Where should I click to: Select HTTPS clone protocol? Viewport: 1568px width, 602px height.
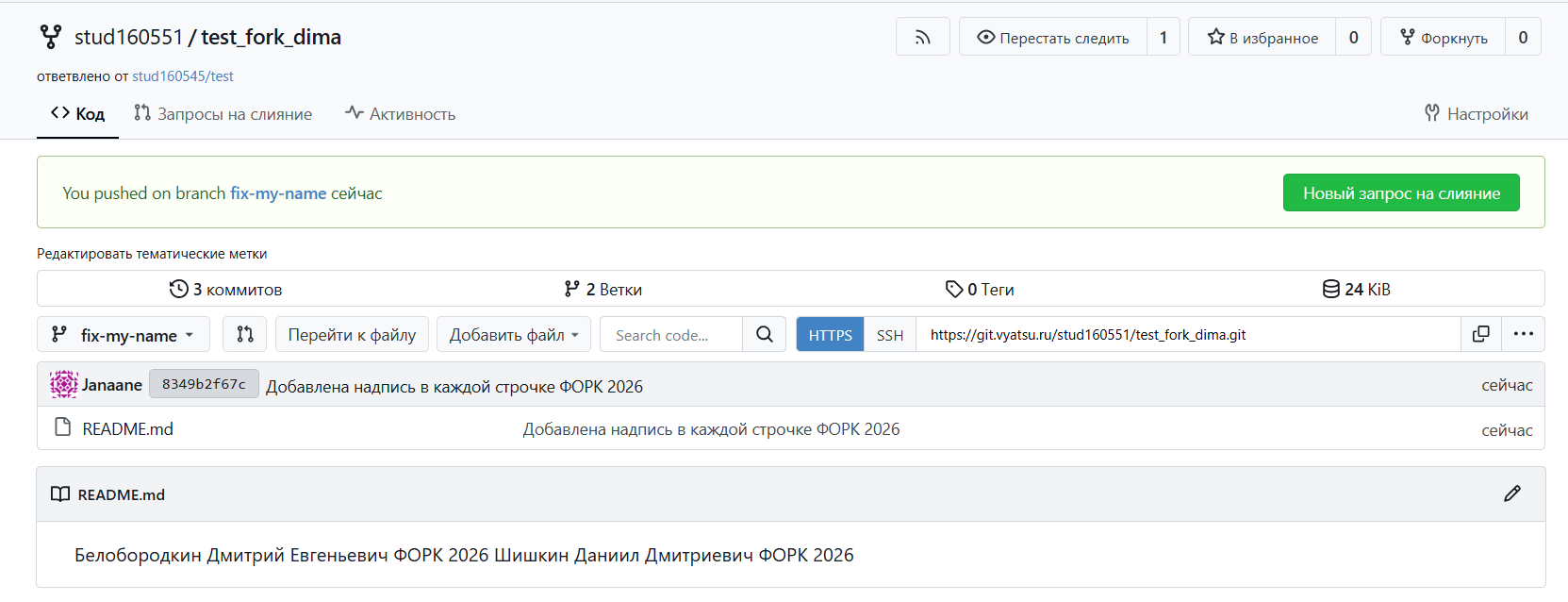830,335
